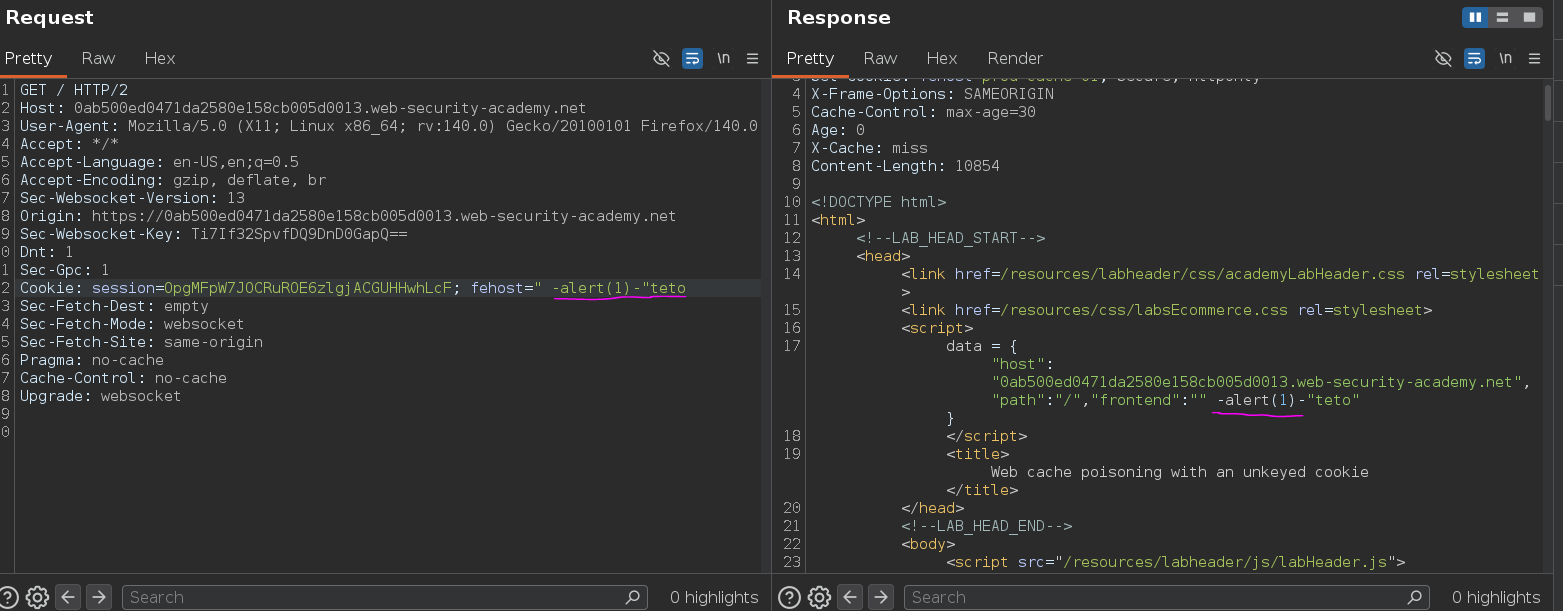Toggle hide non-printable characters in Response
1563x611 pixels.
pyautogui.click(x=1443, y=58)
